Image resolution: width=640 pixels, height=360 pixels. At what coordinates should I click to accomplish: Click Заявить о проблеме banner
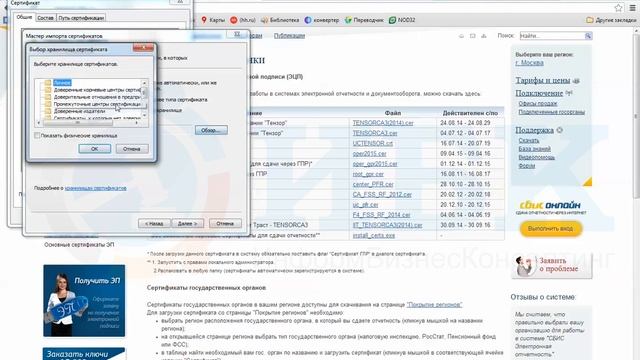tap(551, 265)
